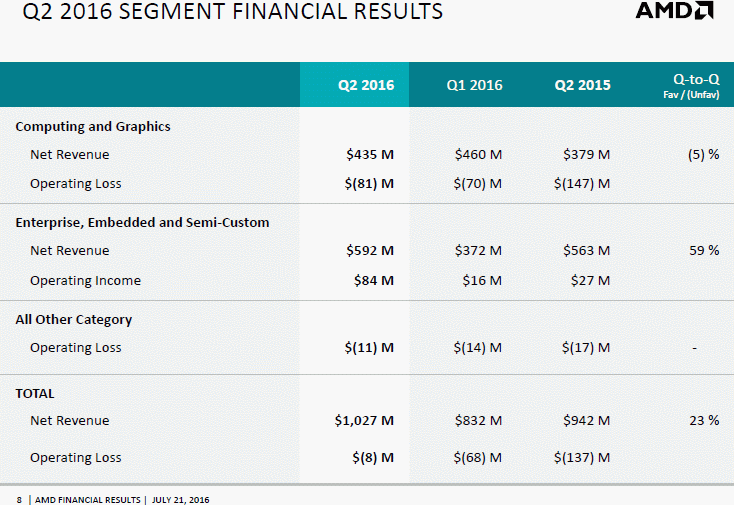Click the AMD logo
This screenshot has width=734, height=505.
point(674,10)
